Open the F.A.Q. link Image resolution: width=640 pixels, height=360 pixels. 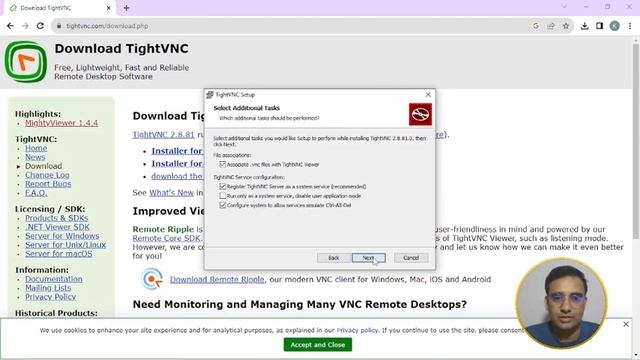(36, 193)
